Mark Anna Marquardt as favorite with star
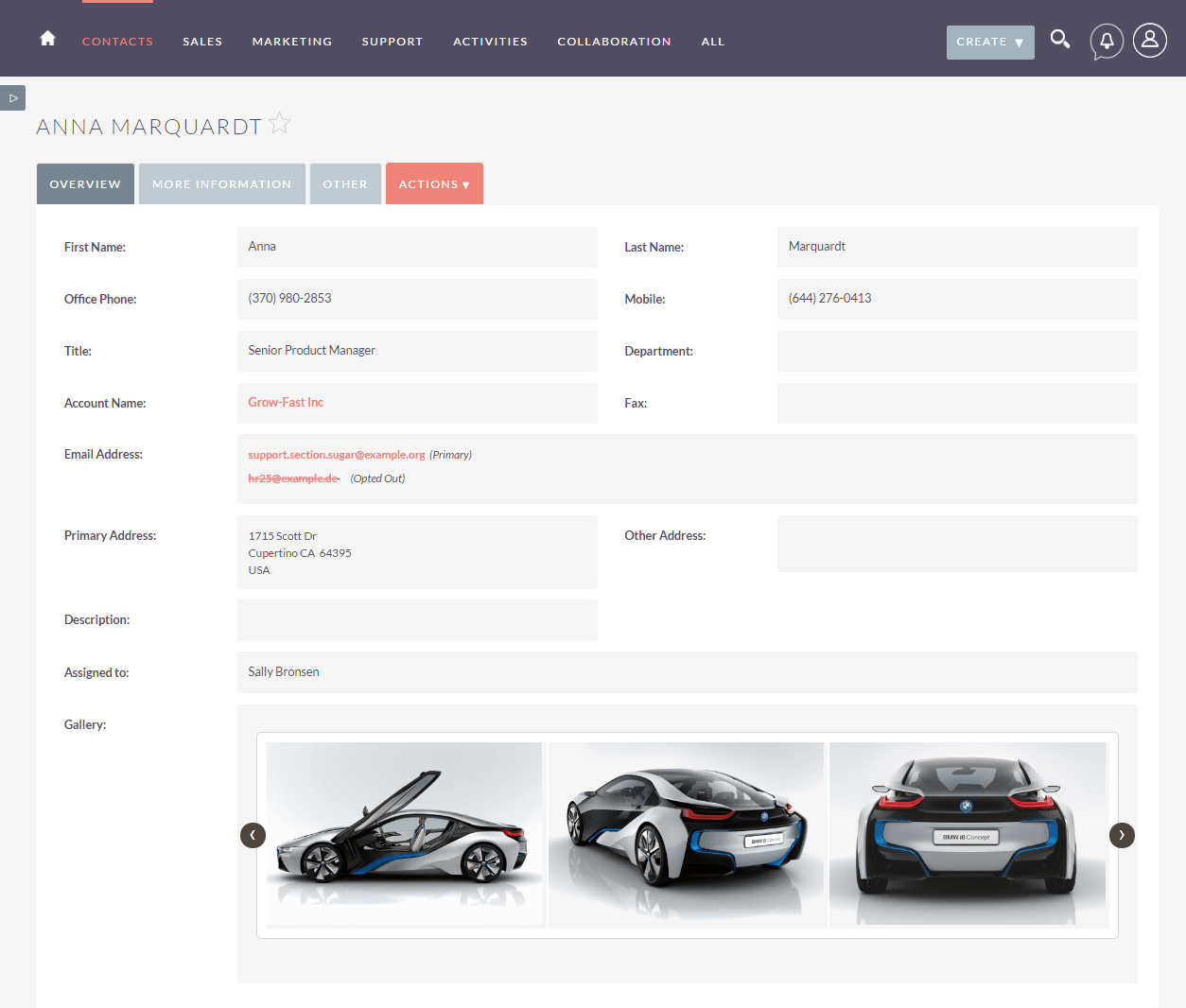Screen dimensions: 1186x1008 [x=280, y=123]
